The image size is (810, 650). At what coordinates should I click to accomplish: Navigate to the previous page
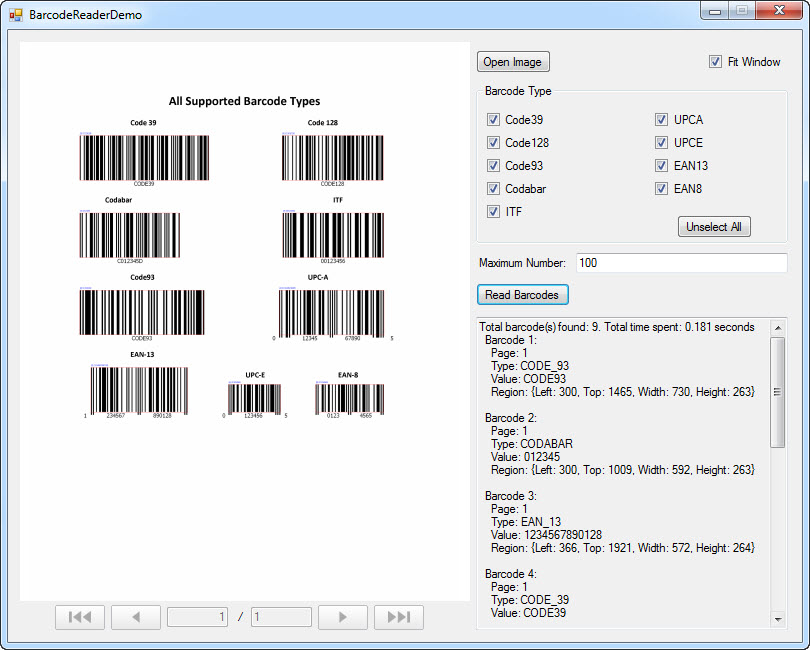coord(136,617)
